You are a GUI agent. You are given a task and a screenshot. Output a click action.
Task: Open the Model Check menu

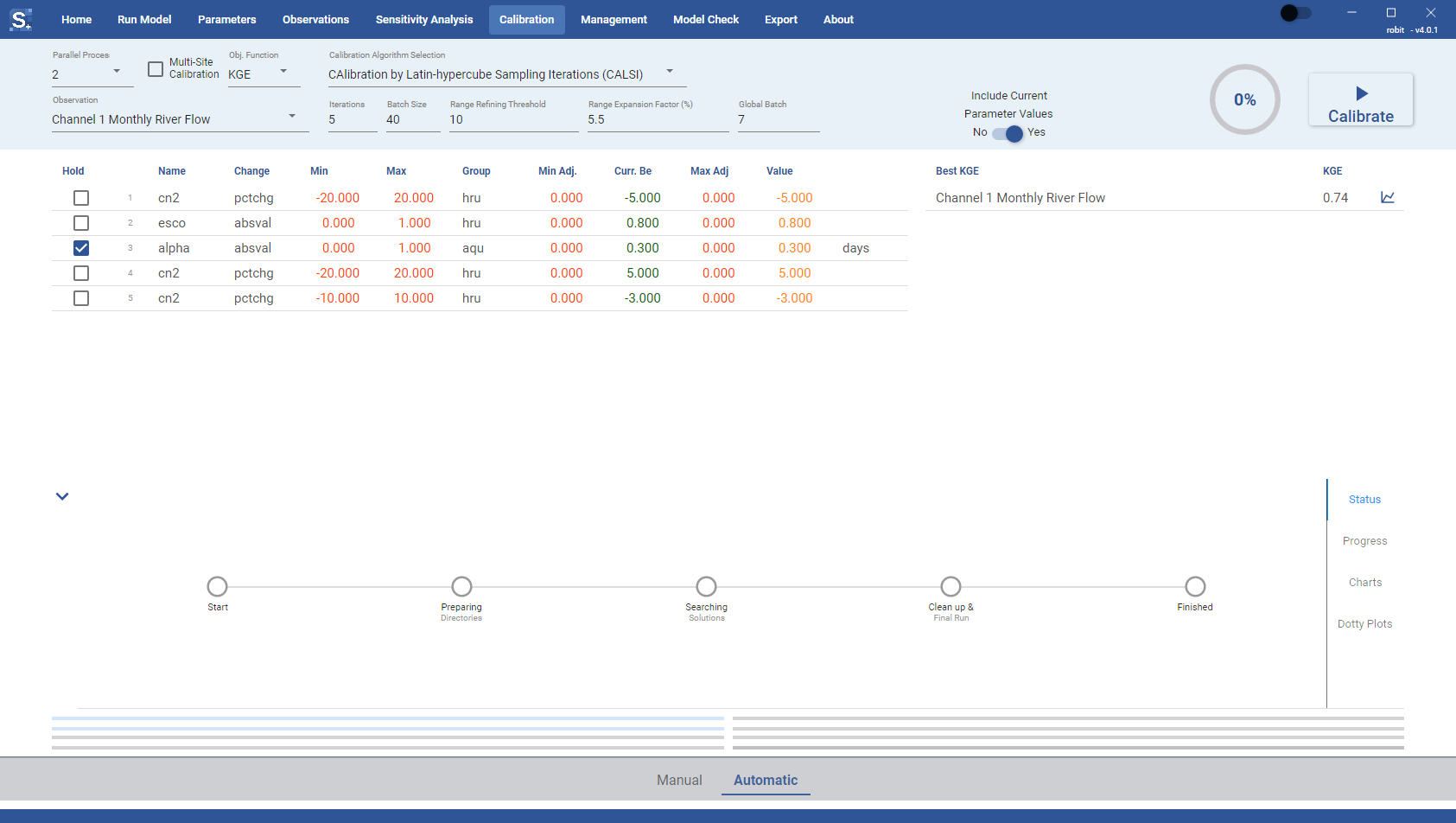tap(706, 19)
